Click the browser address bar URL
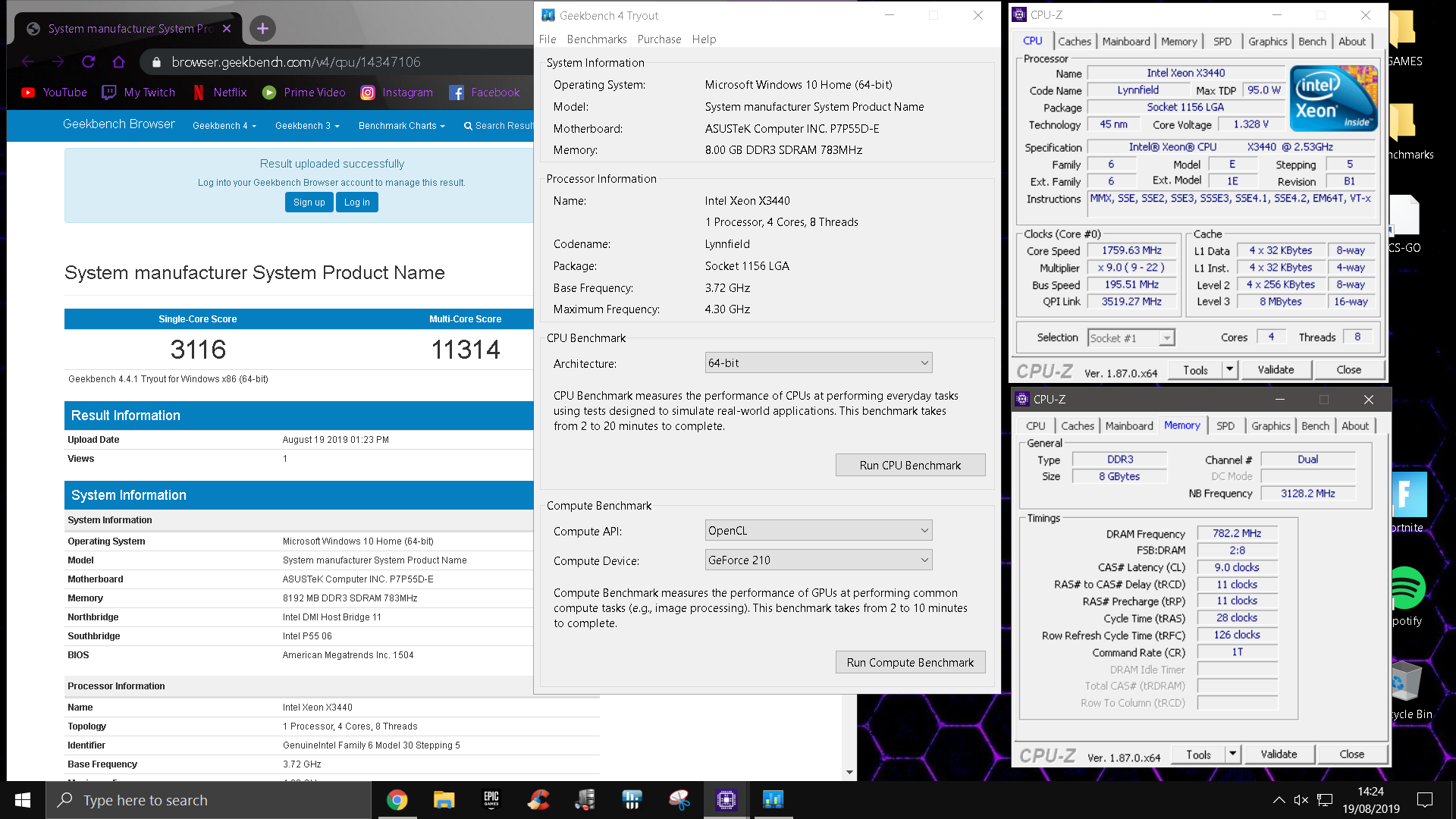 (296, 62)
